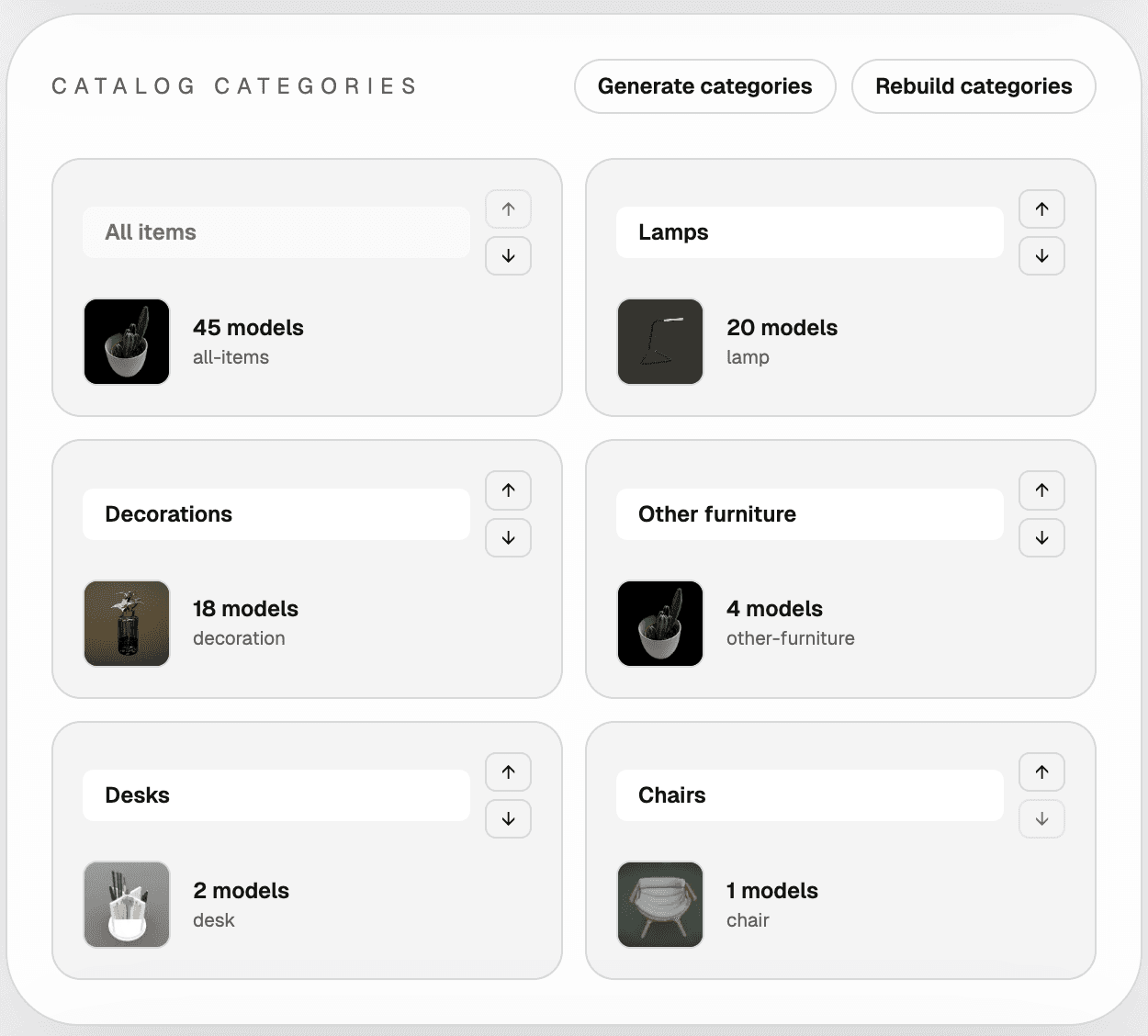Click the Chairs name input field
This screenshot has width=1148, height=1036.
(x=809, y=795)
